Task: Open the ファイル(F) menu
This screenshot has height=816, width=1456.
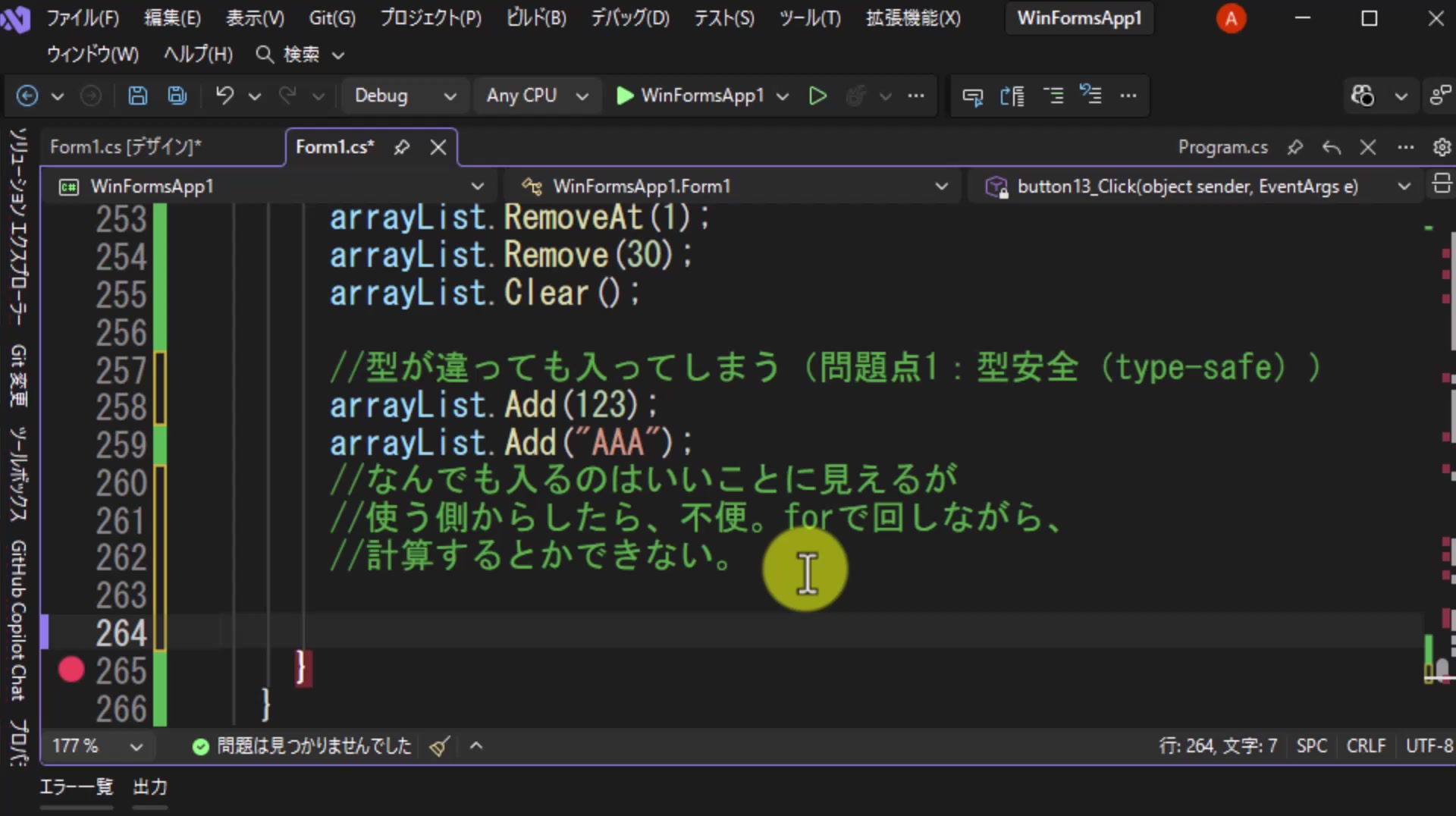Action: [x=83, y=18]
